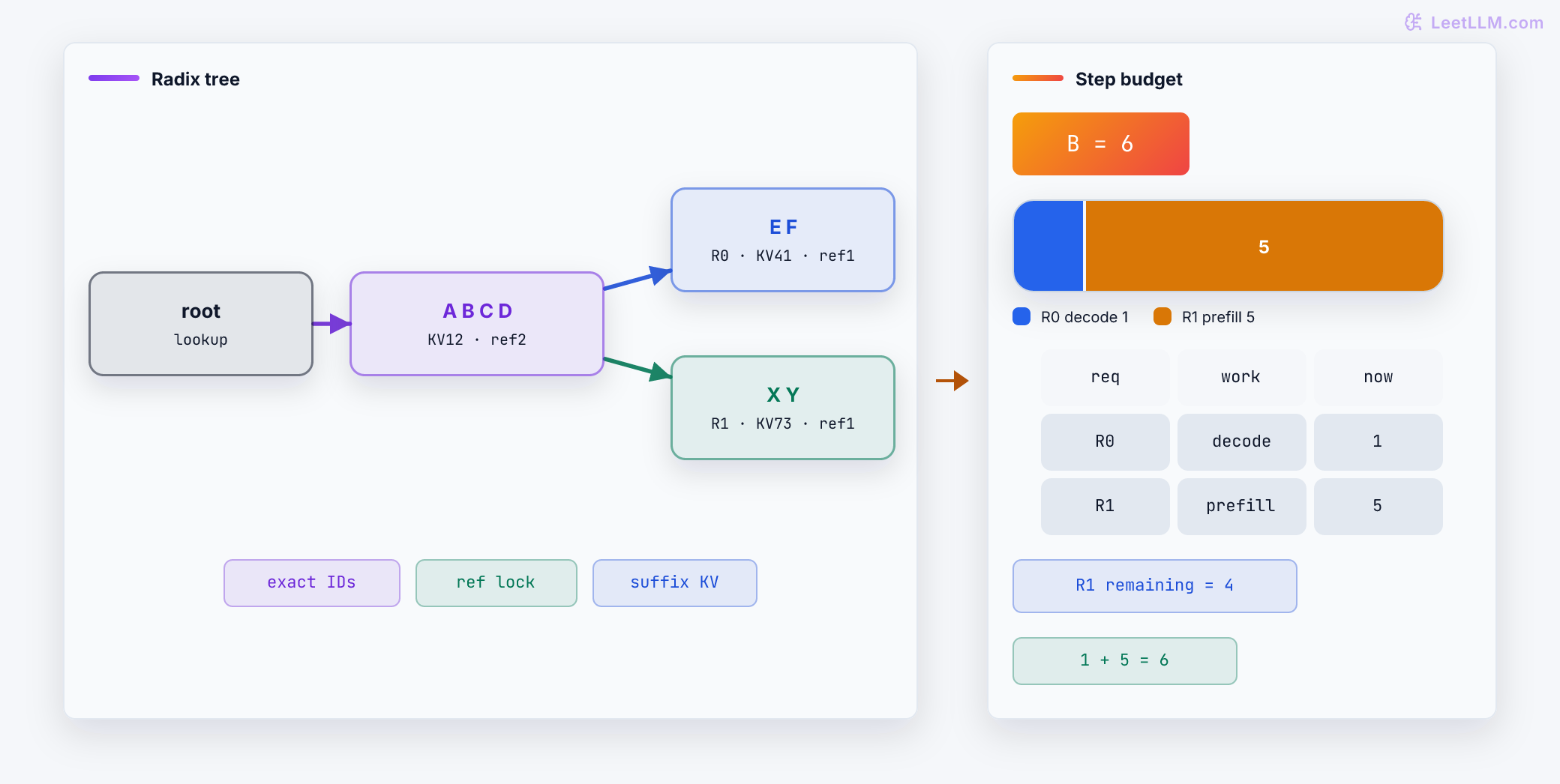Click the blue R0 decode bar segment

1048,246
